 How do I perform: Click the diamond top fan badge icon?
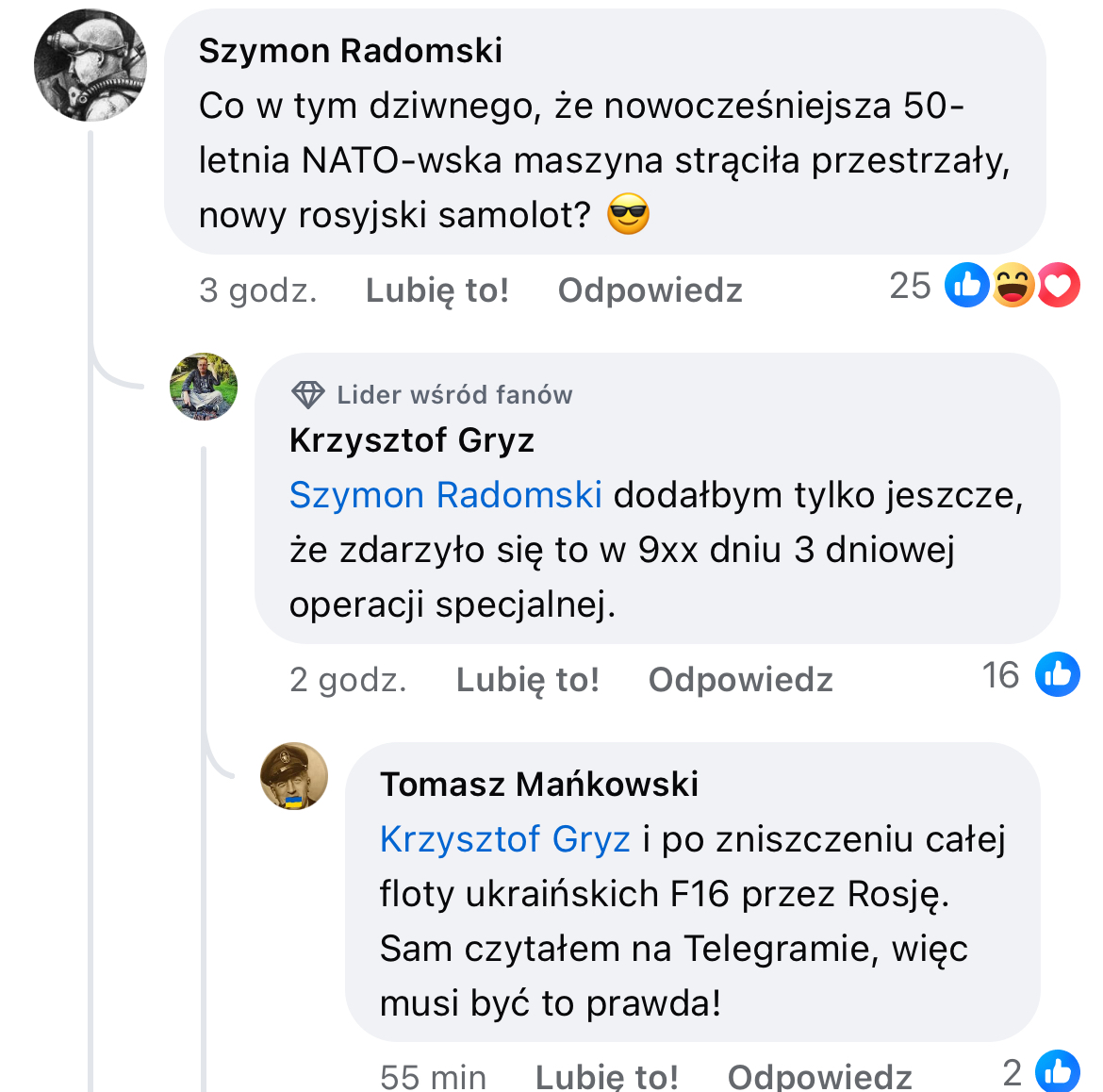(x=308, y=395)
